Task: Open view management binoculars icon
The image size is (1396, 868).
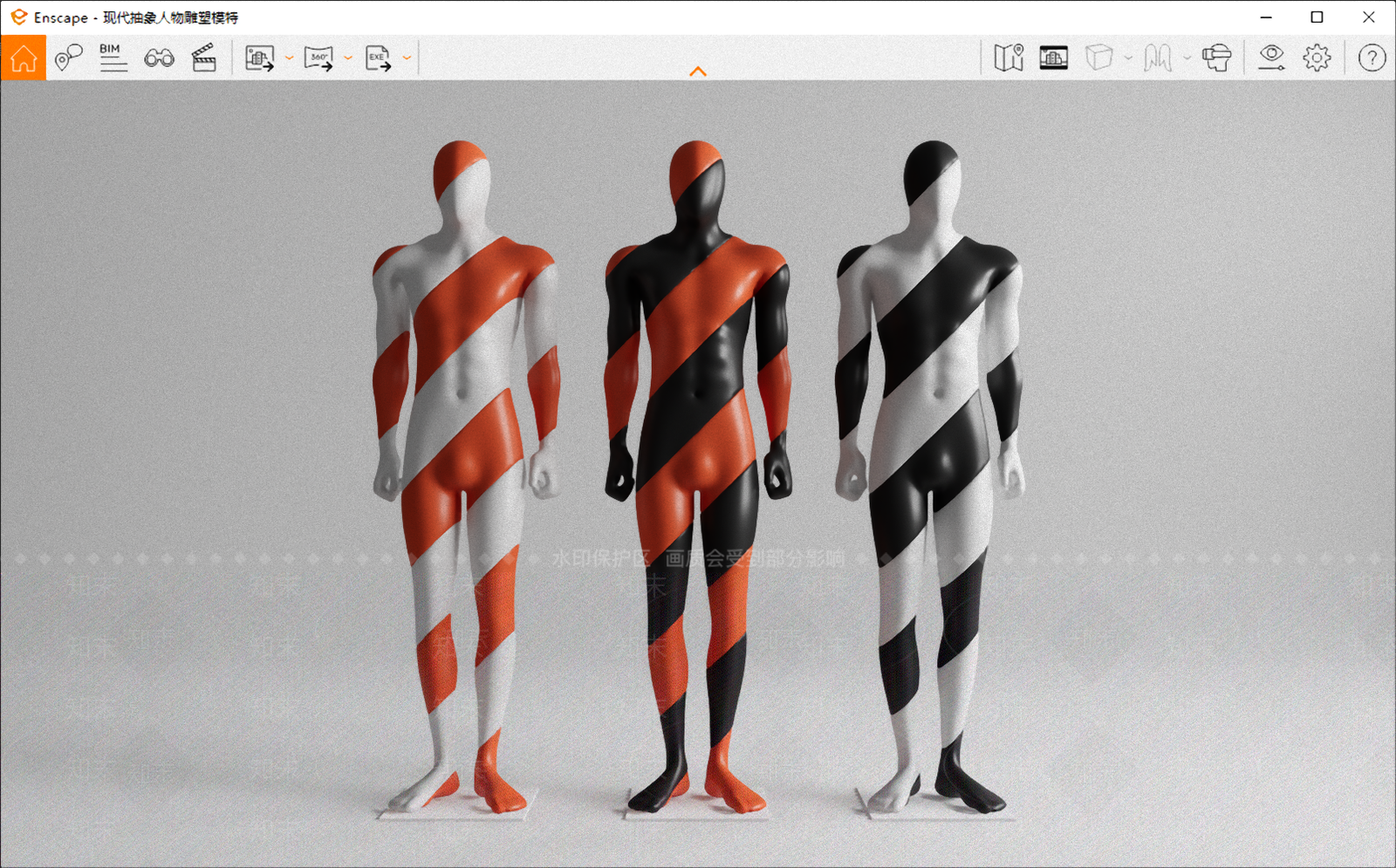Action: point(159,58)
